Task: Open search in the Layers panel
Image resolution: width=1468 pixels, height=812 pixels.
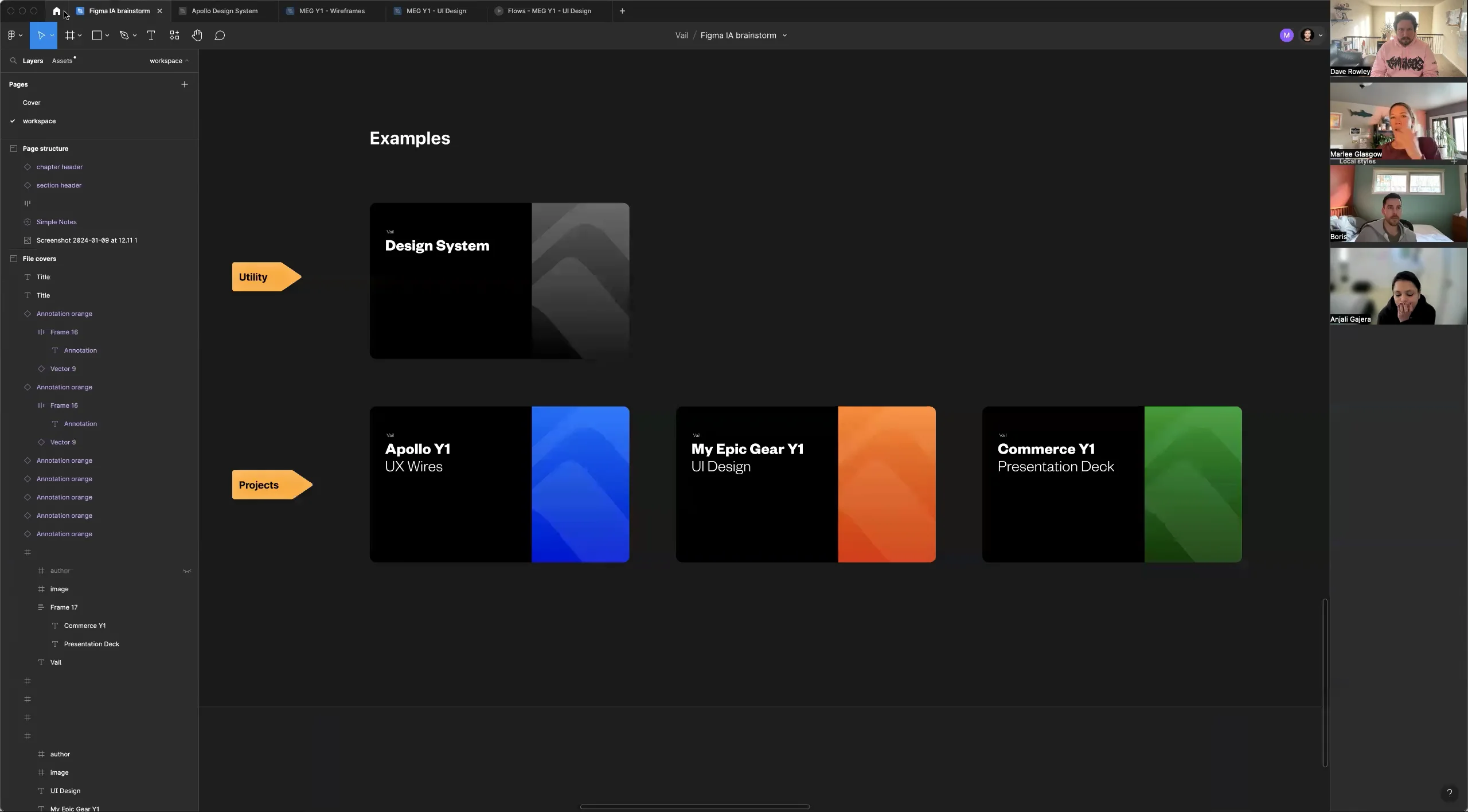Action: [x=13, y=61]
